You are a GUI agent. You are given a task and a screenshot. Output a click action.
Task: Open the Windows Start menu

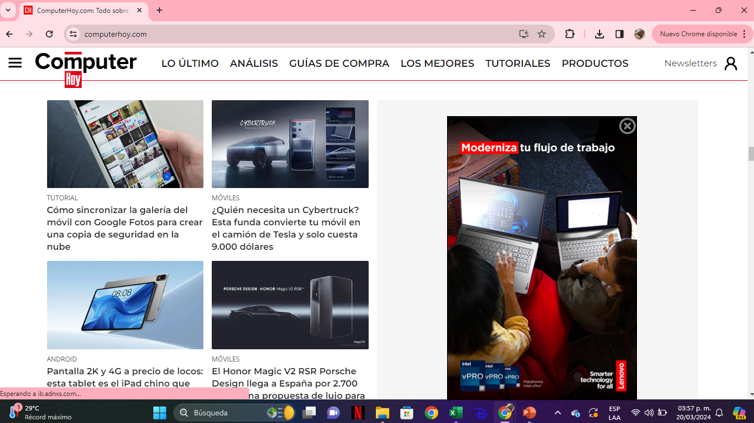point(159,412)
